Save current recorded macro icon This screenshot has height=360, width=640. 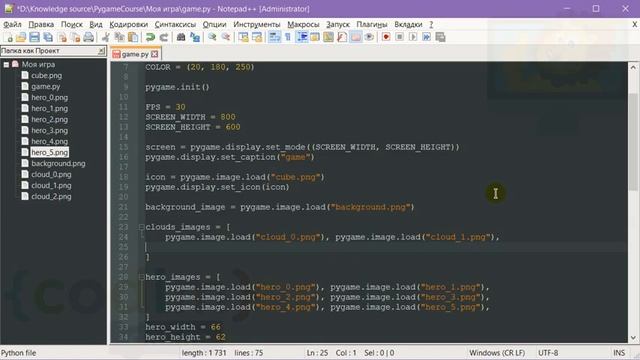click(440, 38)
